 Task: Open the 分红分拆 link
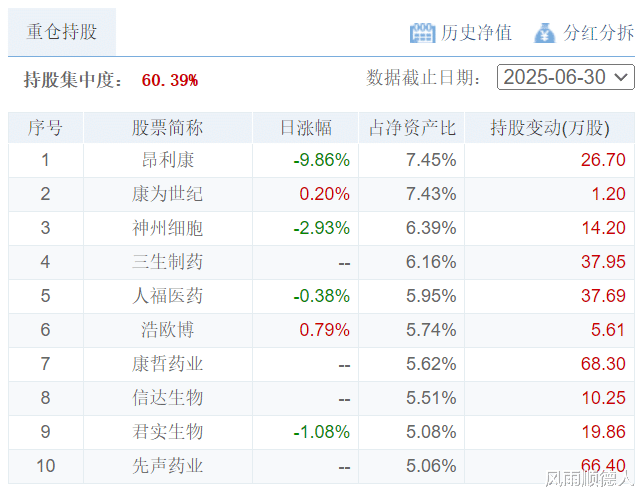[x=598, y=33]
